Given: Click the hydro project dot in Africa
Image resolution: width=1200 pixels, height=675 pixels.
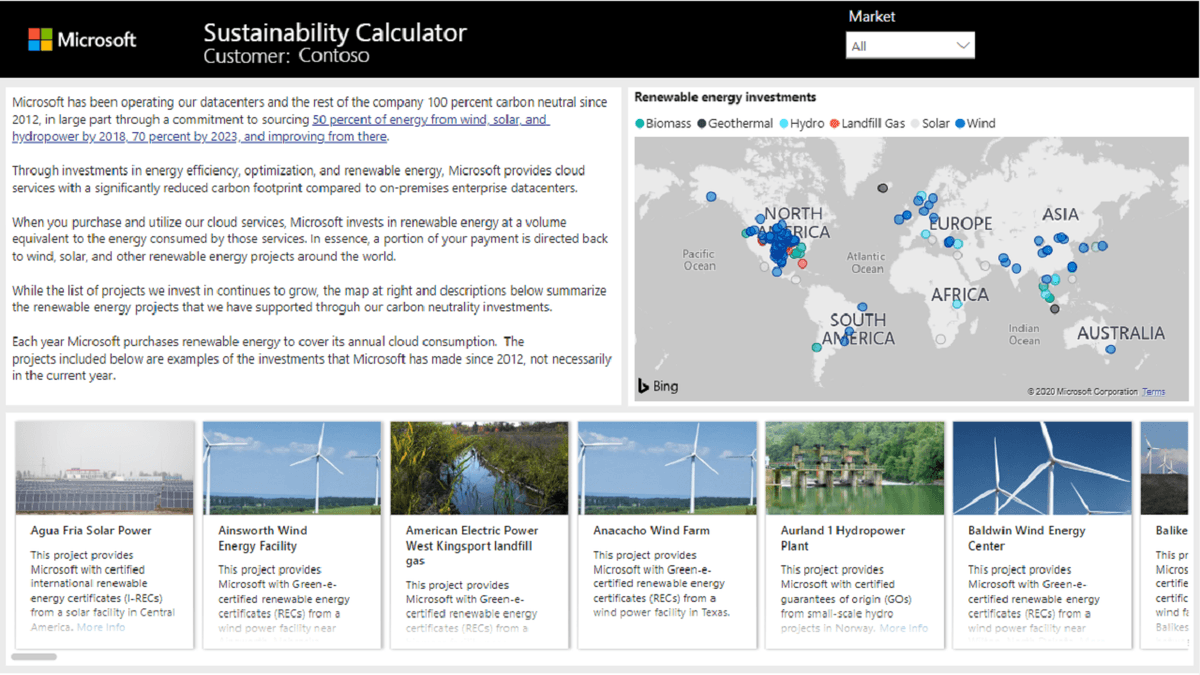Looking at the screenshot, I should pyautogui.click(x=957, y=304).
